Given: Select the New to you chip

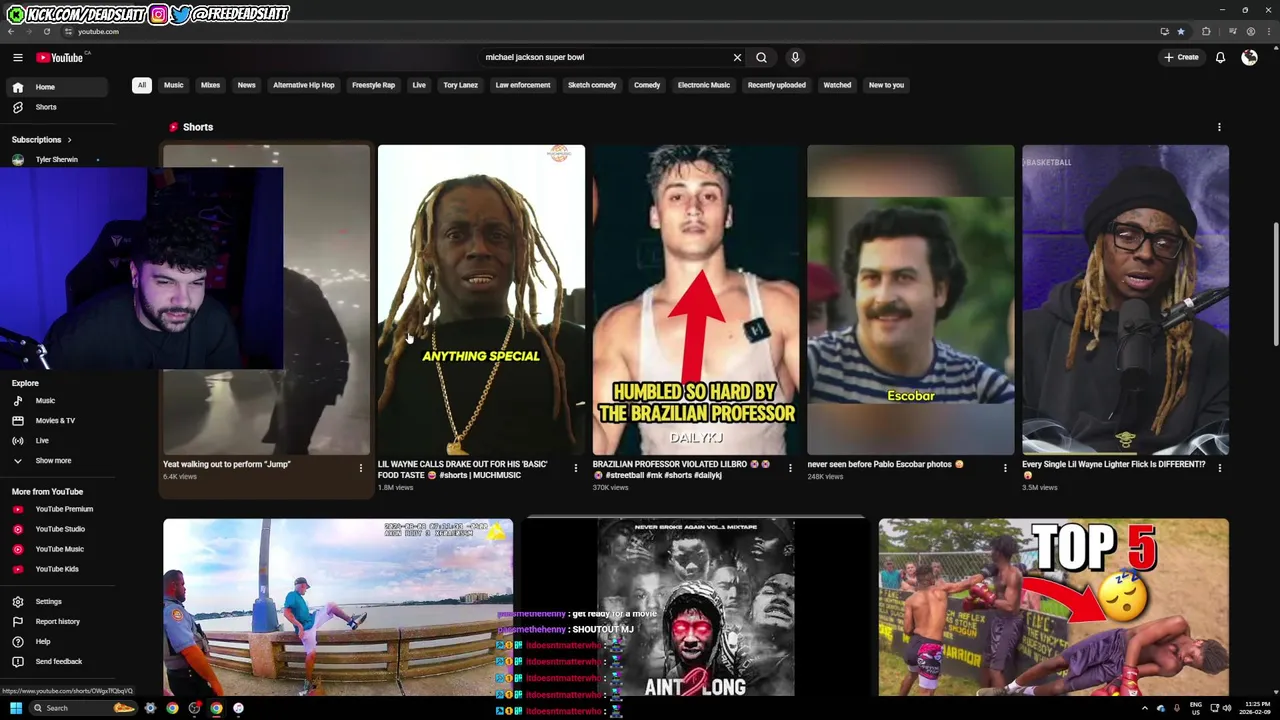Looking at the screenshot, I should click(x=886, y=85).
